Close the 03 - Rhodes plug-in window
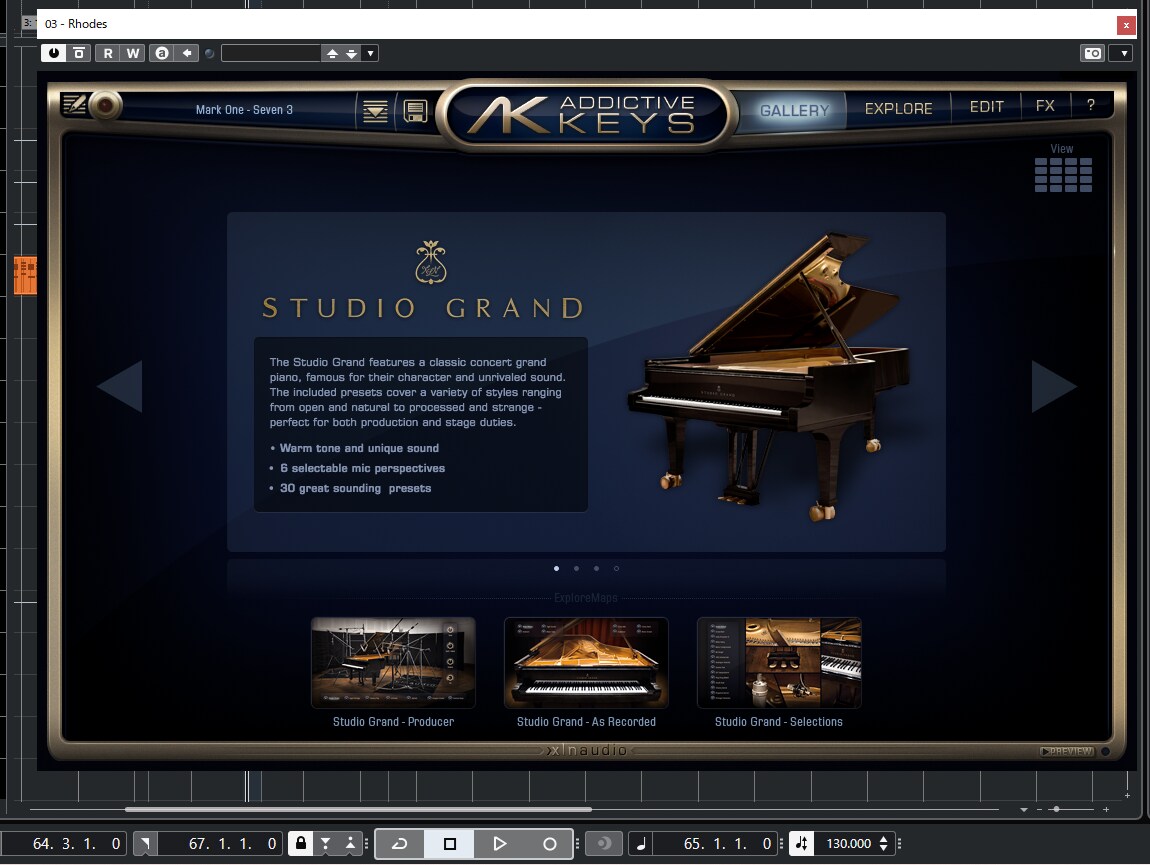 [1126, 25]
